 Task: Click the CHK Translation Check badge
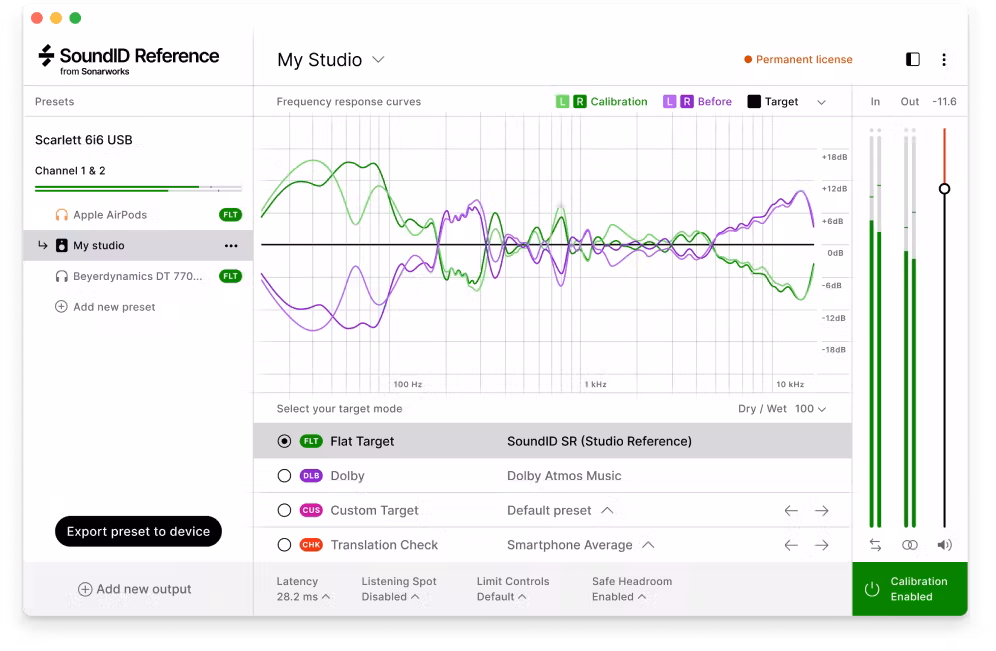(x=311, y=545)
